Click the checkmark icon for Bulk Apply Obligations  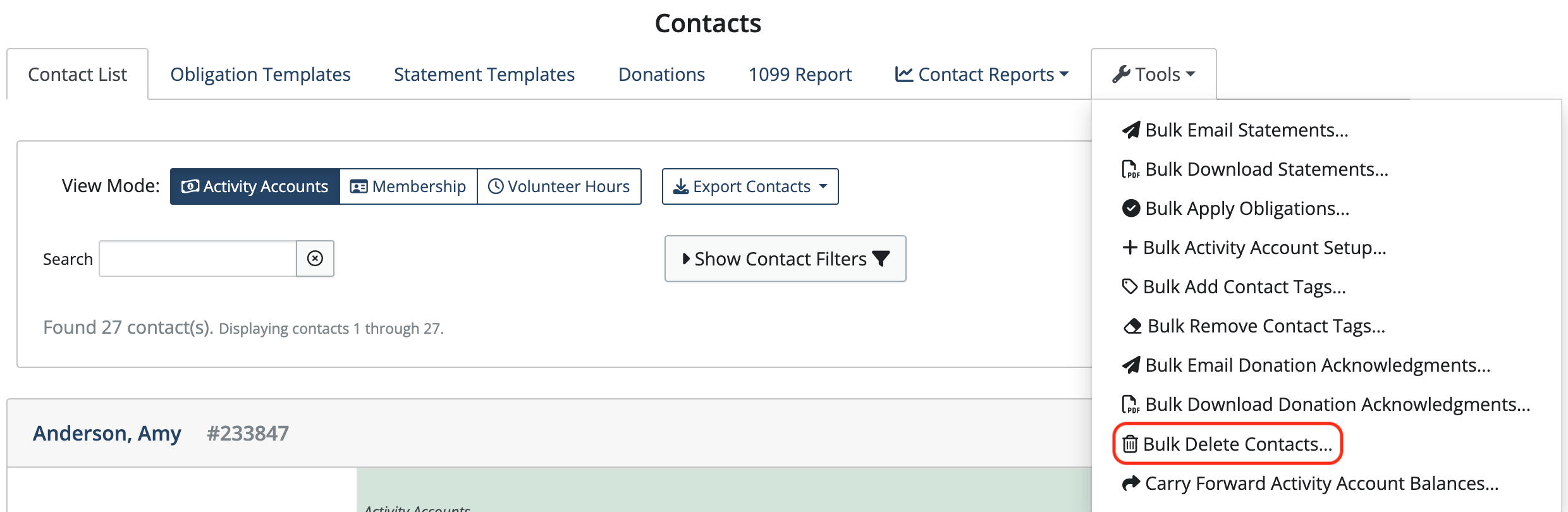pos(1130,209)
